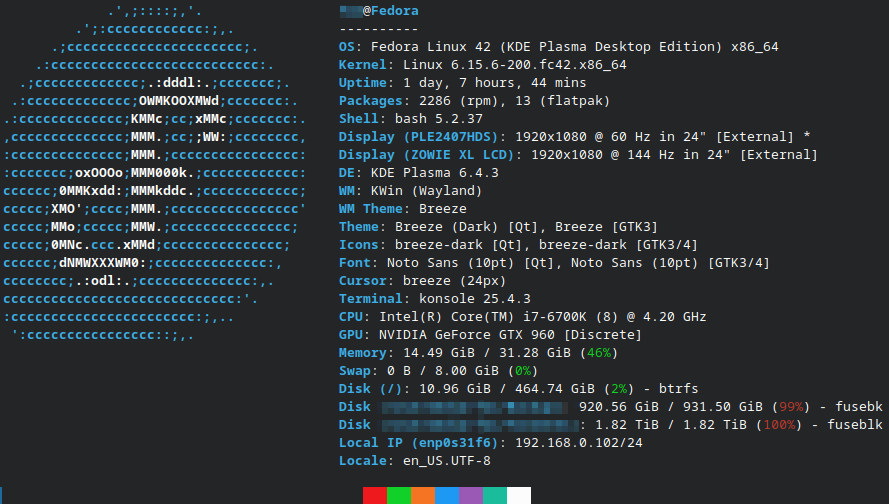Image resolution: width=889 pixels, height=504 pixels.
Task: Click the '@Fedora' hostname text
Action: point(391,11)
